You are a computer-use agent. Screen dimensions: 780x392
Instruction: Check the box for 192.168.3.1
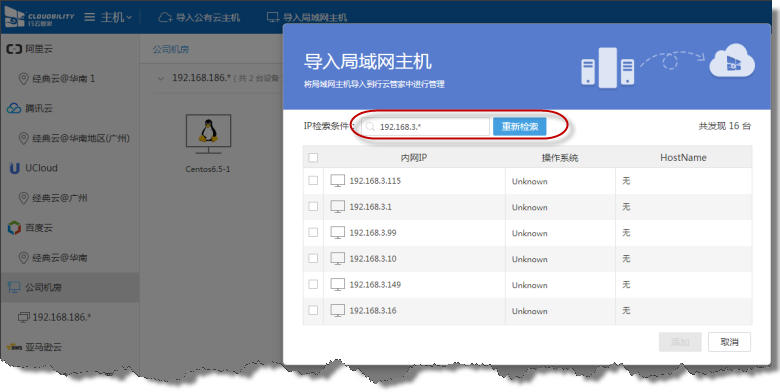pos(313,206)
